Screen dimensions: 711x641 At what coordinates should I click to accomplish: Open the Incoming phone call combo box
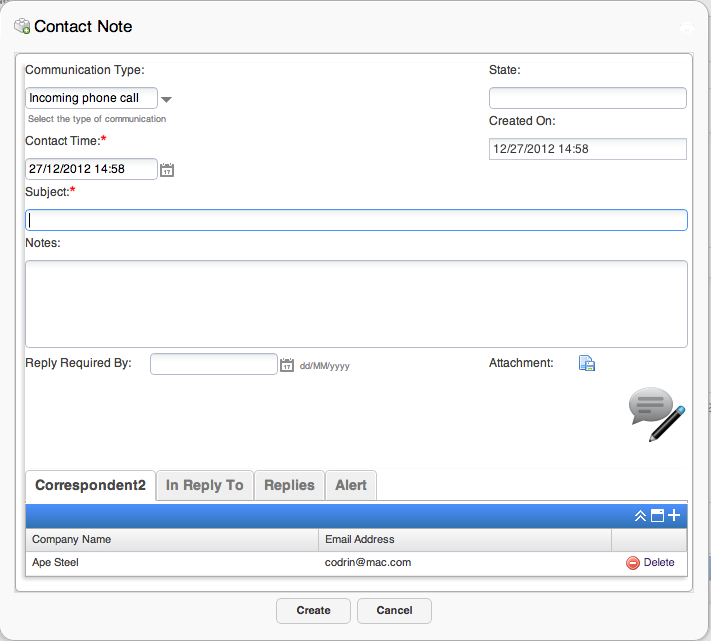90,98
